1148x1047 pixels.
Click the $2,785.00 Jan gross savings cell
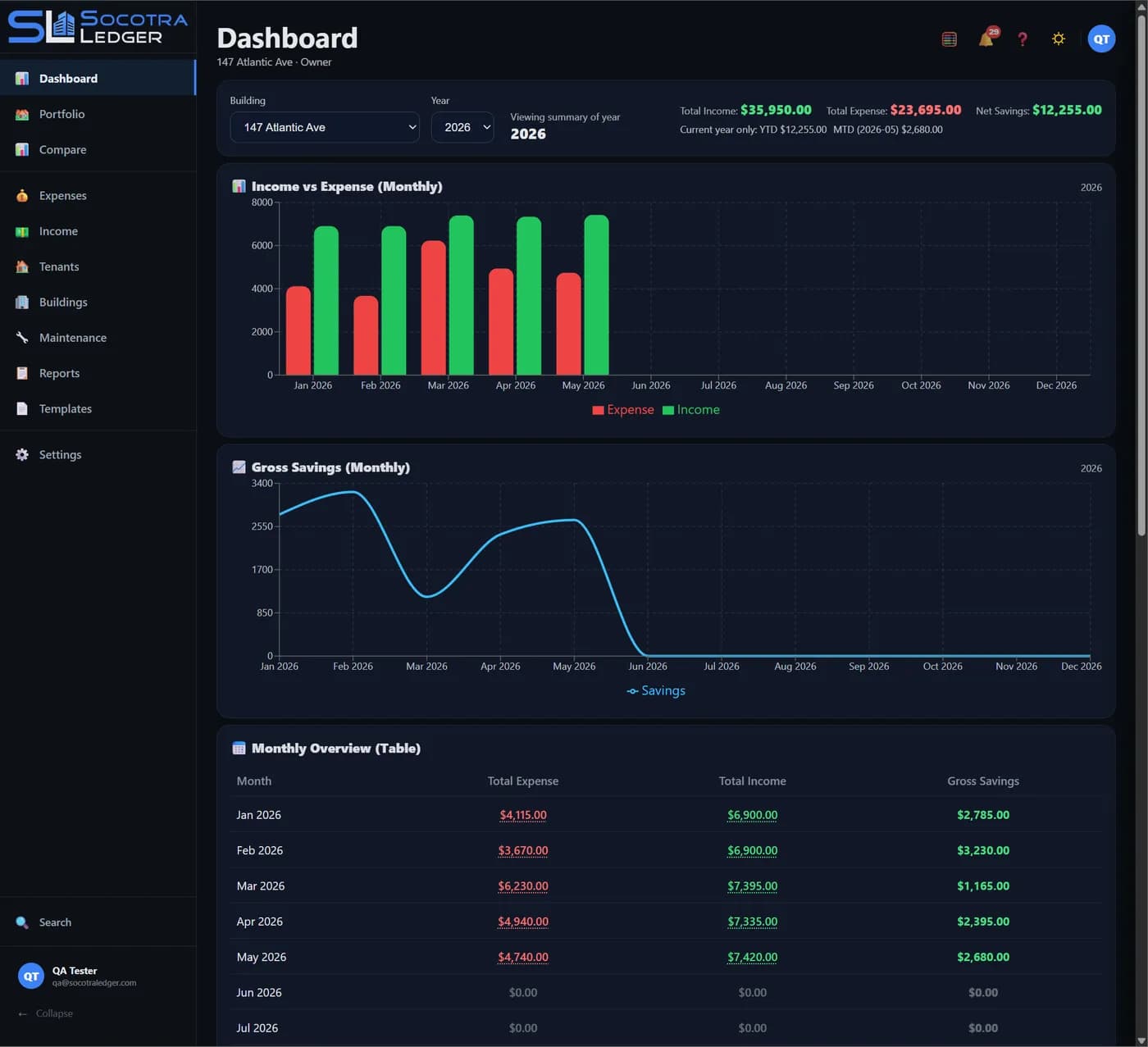pos(983,815)
